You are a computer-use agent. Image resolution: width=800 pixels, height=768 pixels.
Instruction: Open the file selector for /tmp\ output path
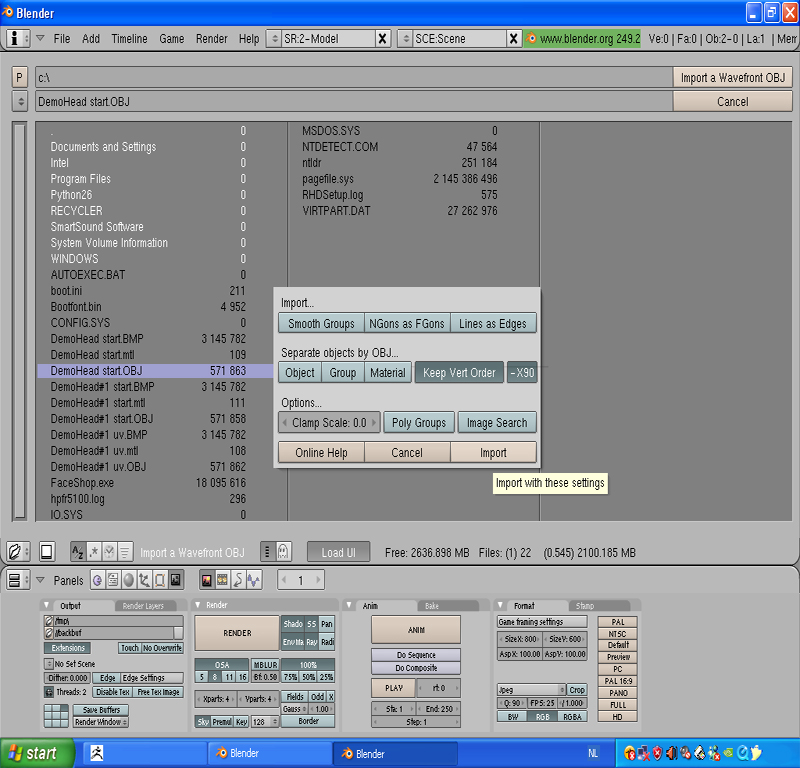[49, 621]
